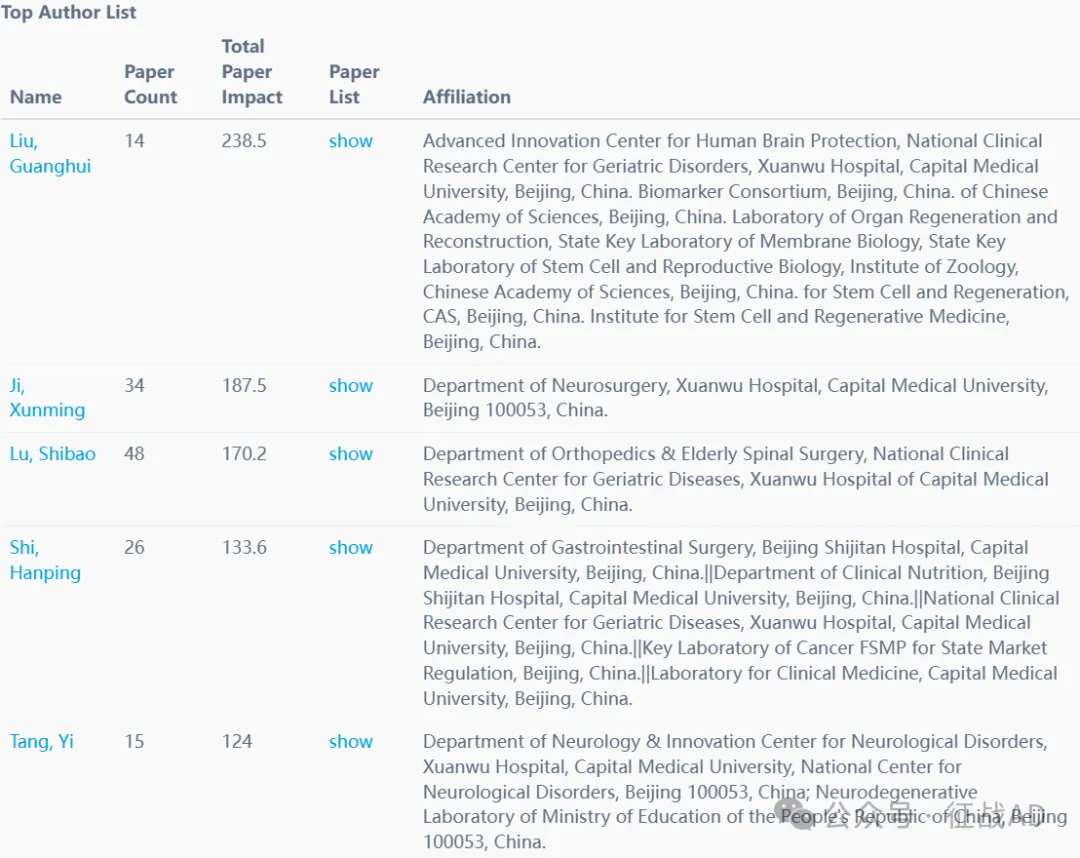Select total impact value 187.5
1080x858 pixels.
coord(244,386)
